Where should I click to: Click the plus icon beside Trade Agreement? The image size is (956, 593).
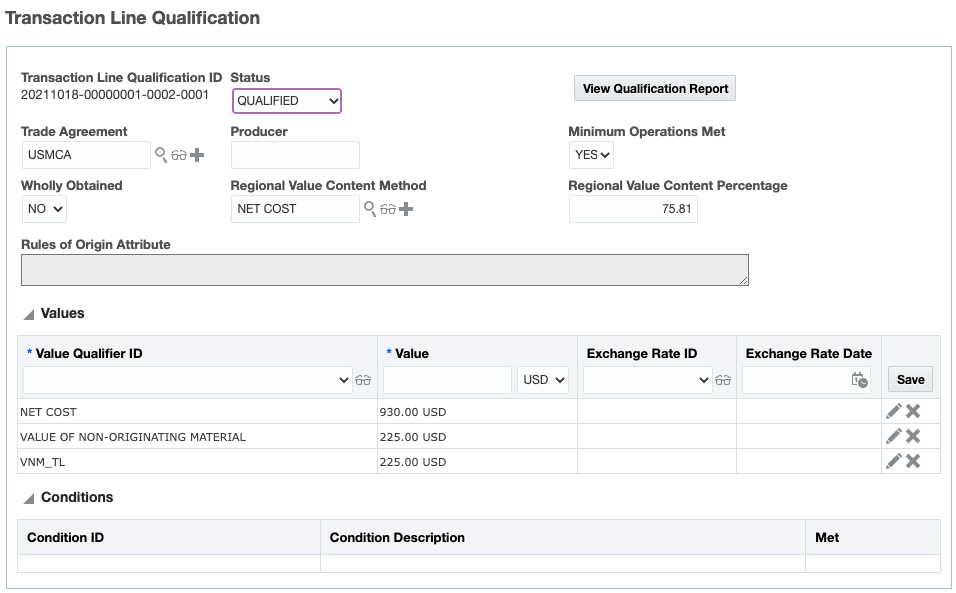[197, 155]
